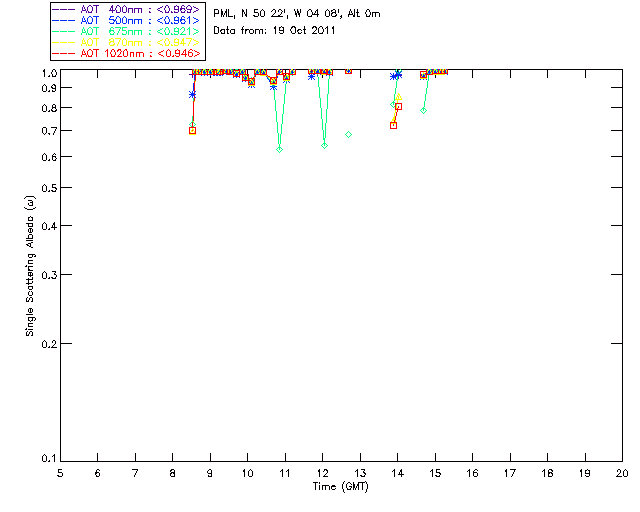
Task: Click the y-axis tick label 0.6
Action: click(49, 157)
